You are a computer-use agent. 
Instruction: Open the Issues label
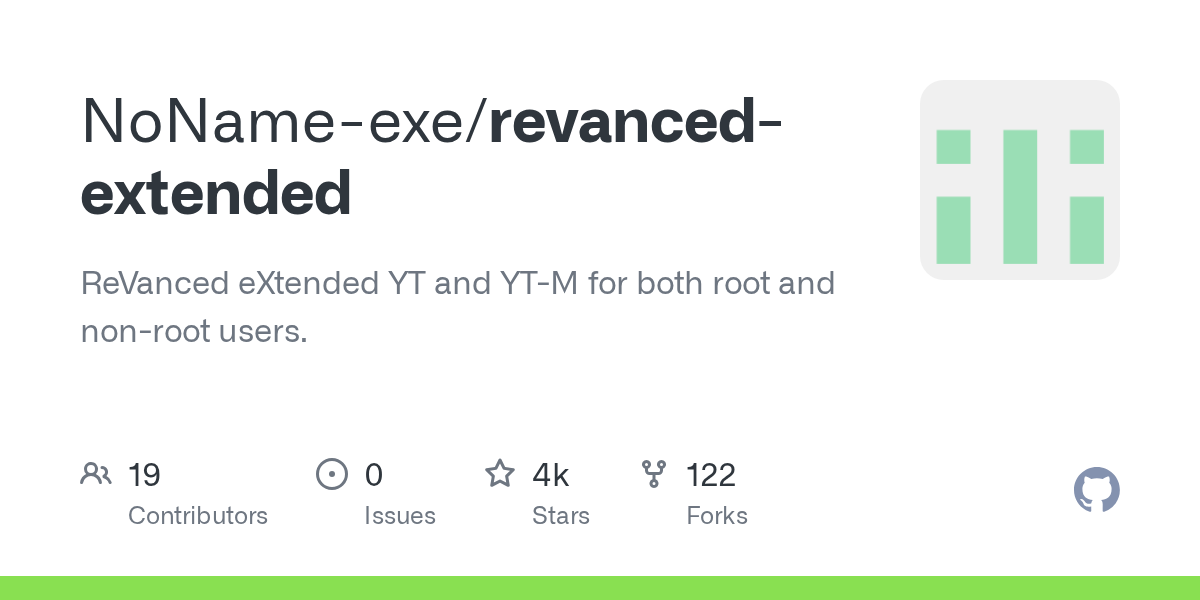(x=400, y=516)
